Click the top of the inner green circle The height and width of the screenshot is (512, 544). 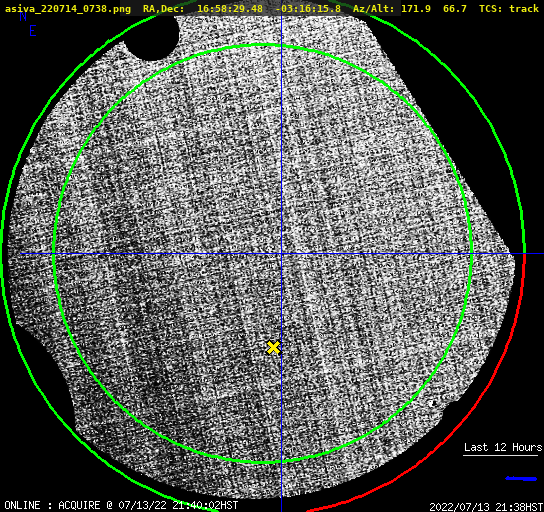263,45
